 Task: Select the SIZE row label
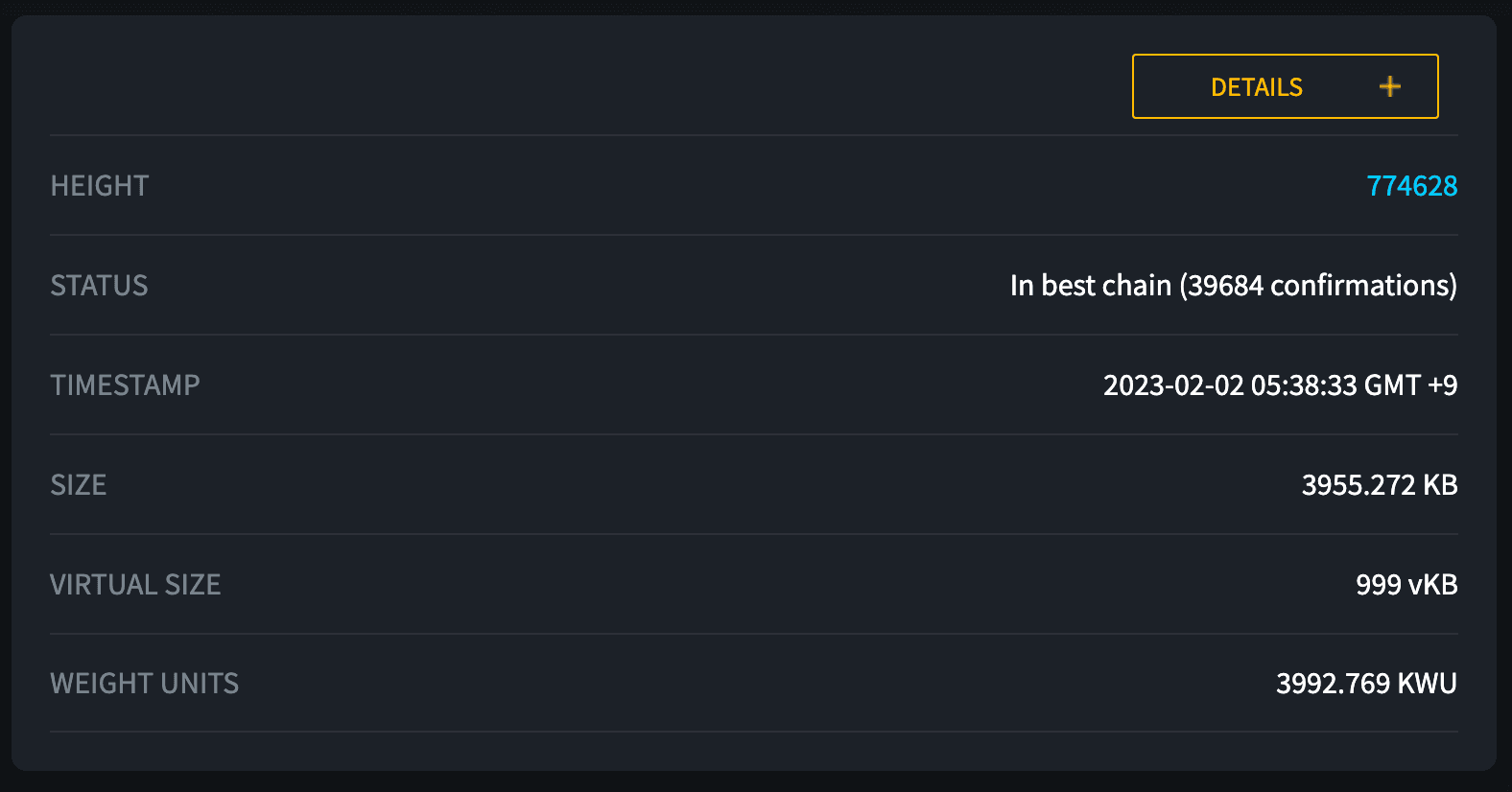[79, 485]
